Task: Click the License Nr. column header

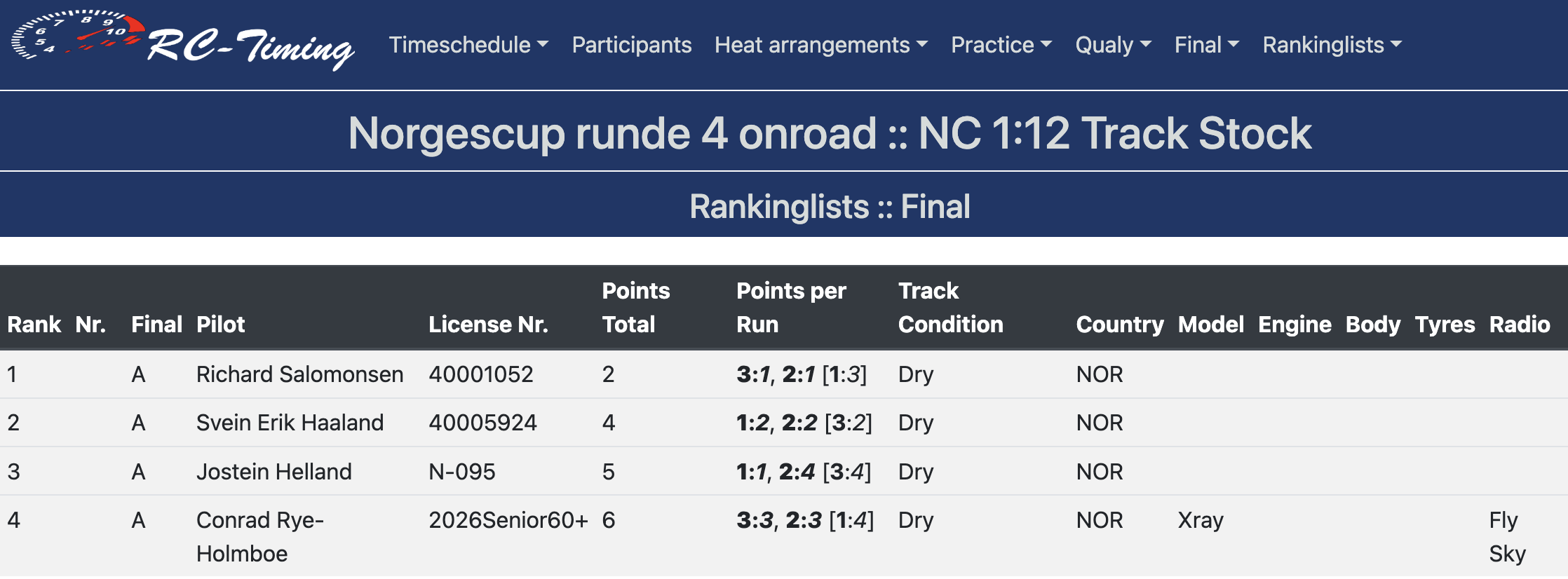Action: point(488,324)
